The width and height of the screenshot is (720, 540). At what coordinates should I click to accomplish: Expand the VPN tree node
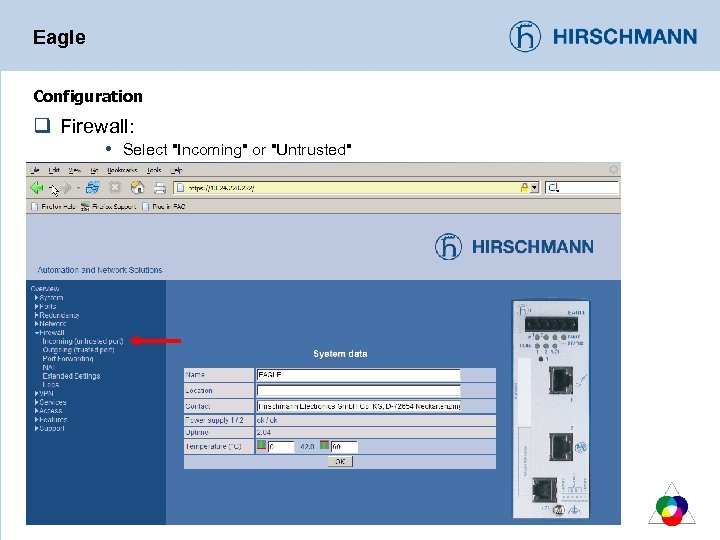click(x=44, y=394)
